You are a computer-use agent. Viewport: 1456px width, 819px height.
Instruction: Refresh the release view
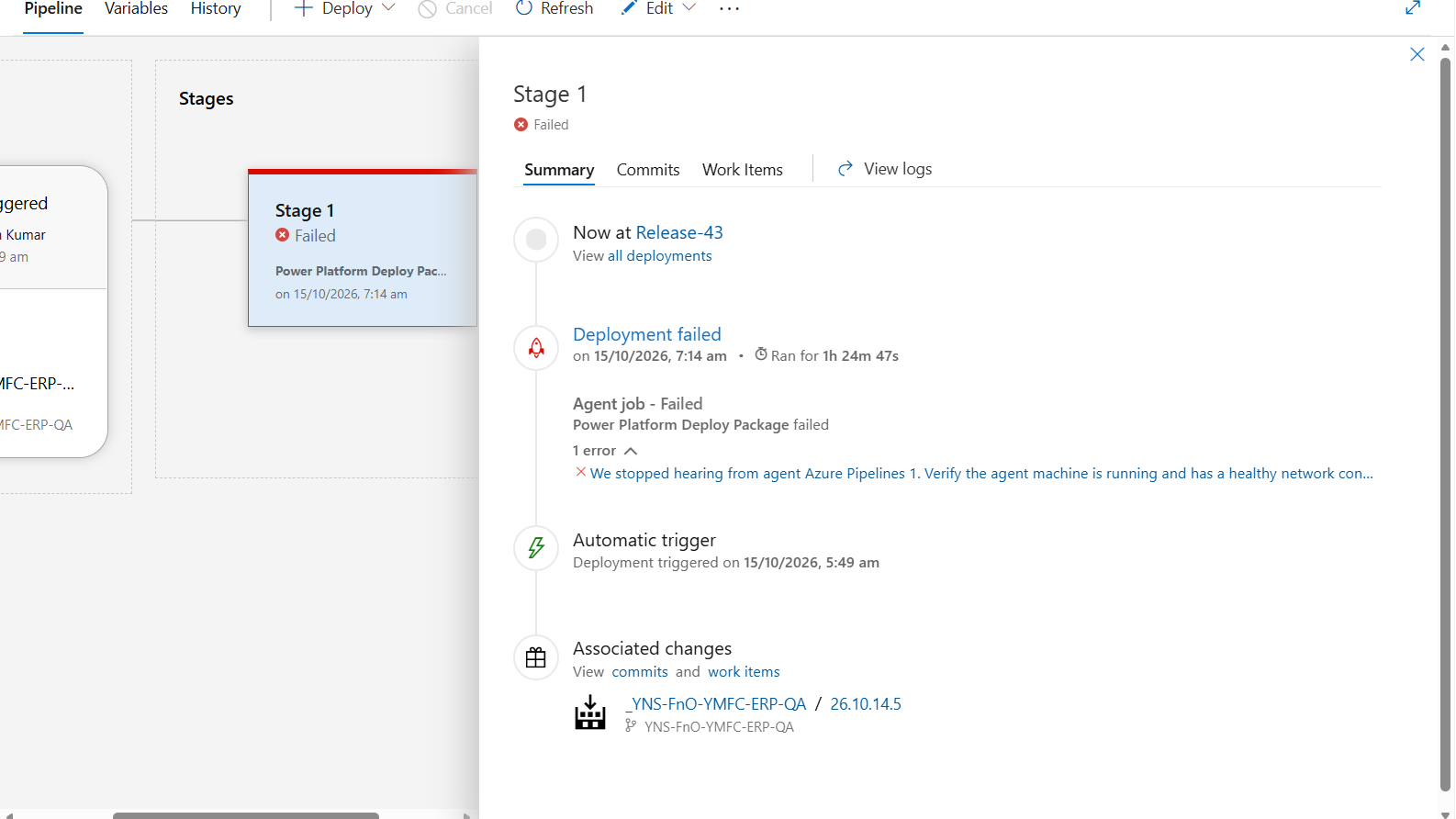[x=554, y=9]
